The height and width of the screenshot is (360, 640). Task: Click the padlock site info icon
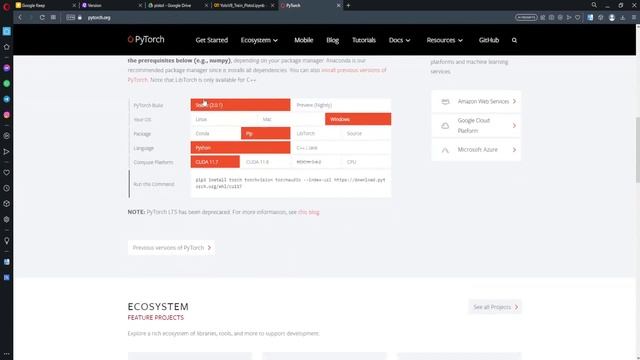click(x=80, y=18)
